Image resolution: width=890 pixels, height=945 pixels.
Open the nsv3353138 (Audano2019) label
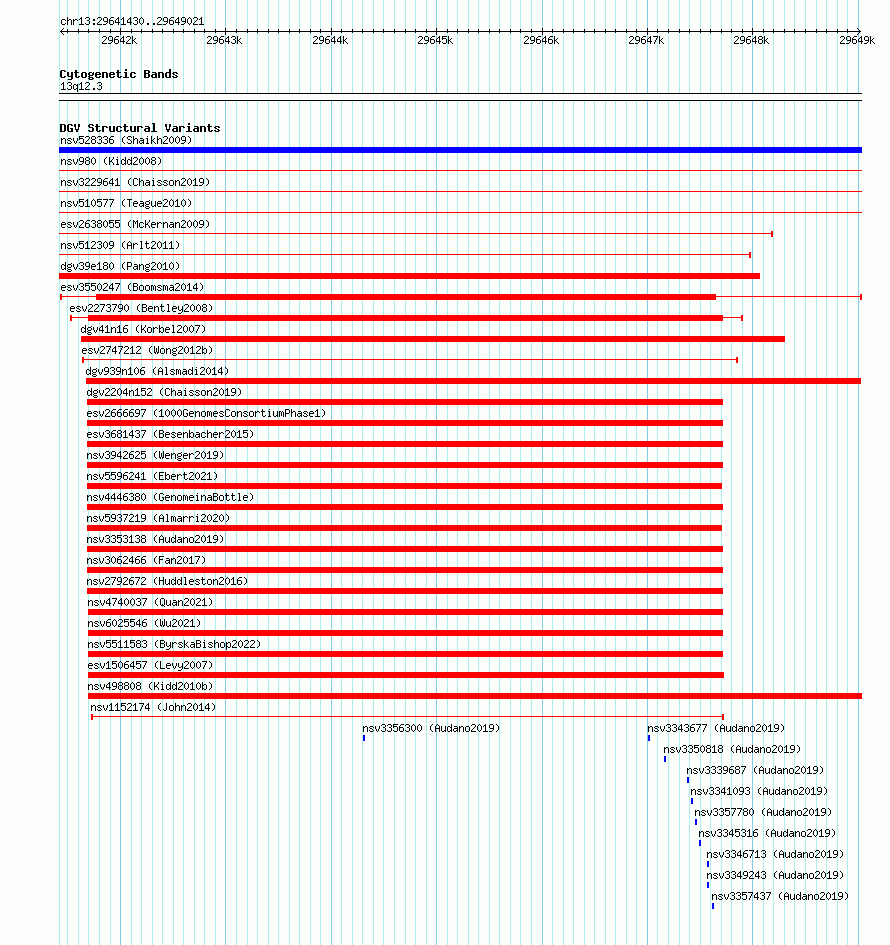pyautogui.click(x=155, y=539)
